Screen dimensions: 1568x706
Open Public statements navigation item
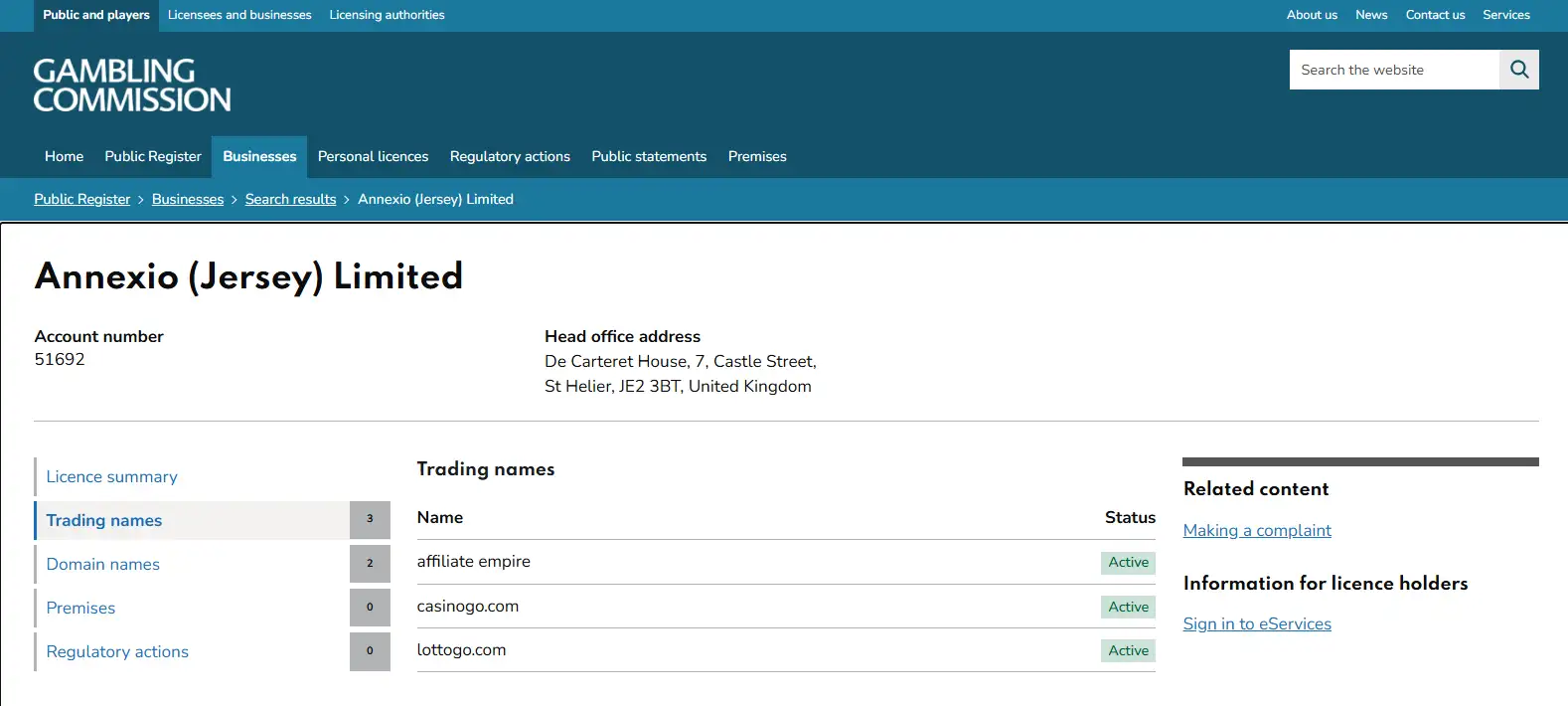[649, 156]
